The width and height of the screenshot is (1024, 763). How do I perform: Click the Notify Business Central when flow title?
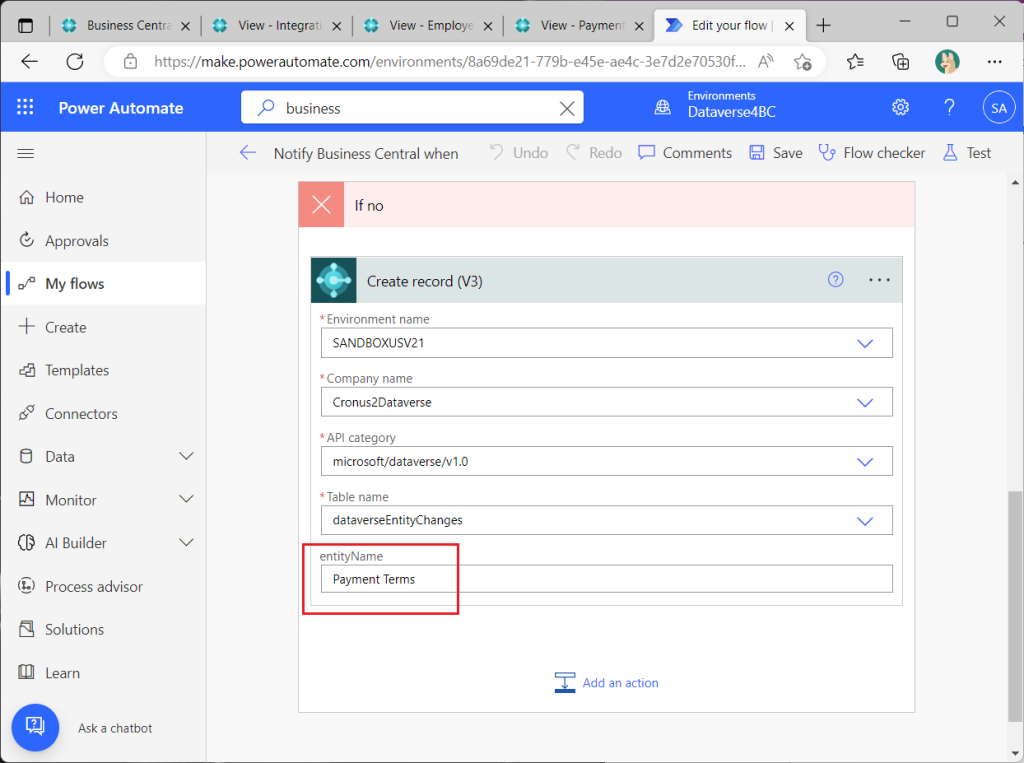pos(366,154)
